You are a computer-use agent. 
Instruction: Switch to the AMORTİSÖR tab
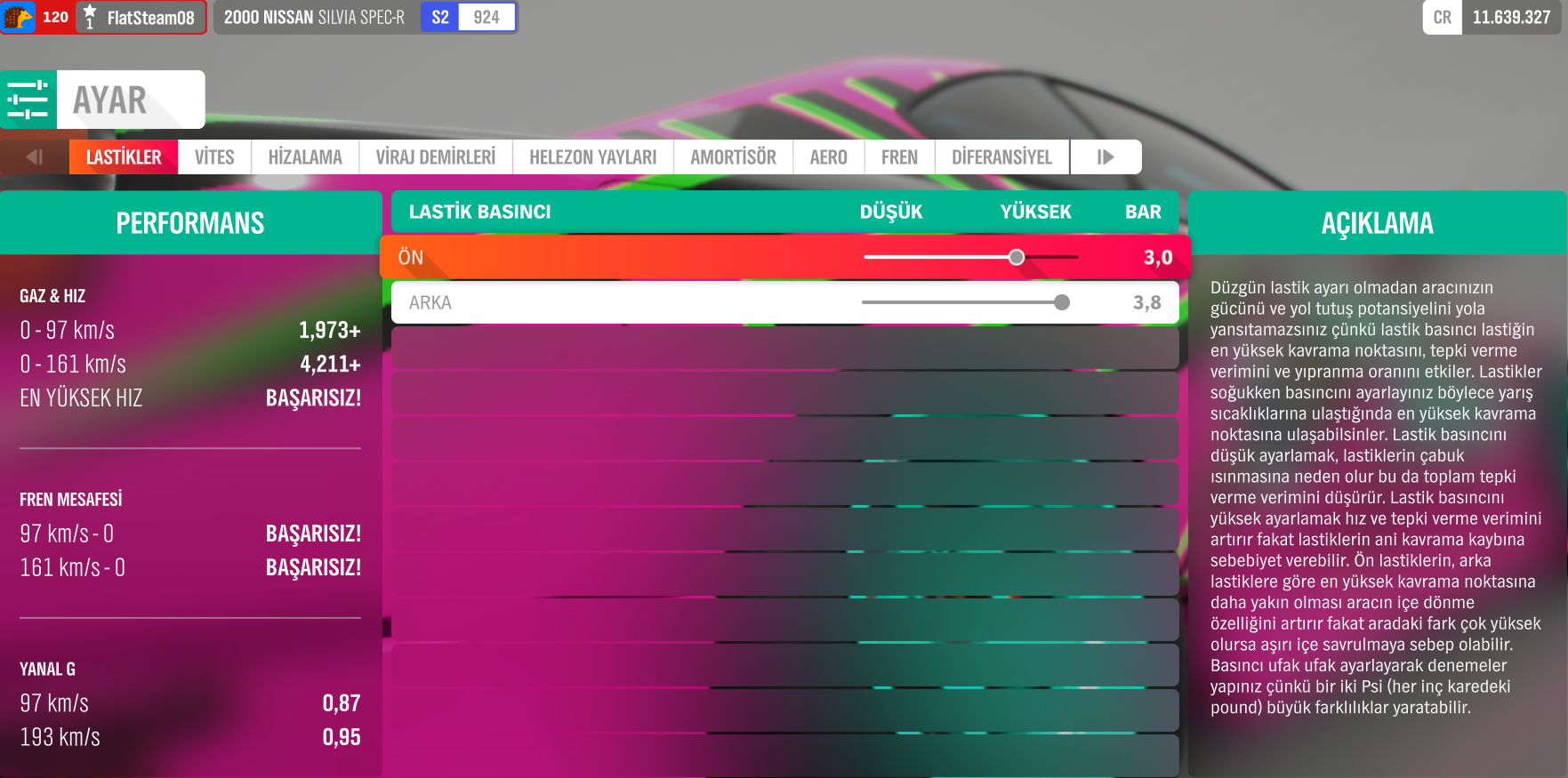pos(734,157)
